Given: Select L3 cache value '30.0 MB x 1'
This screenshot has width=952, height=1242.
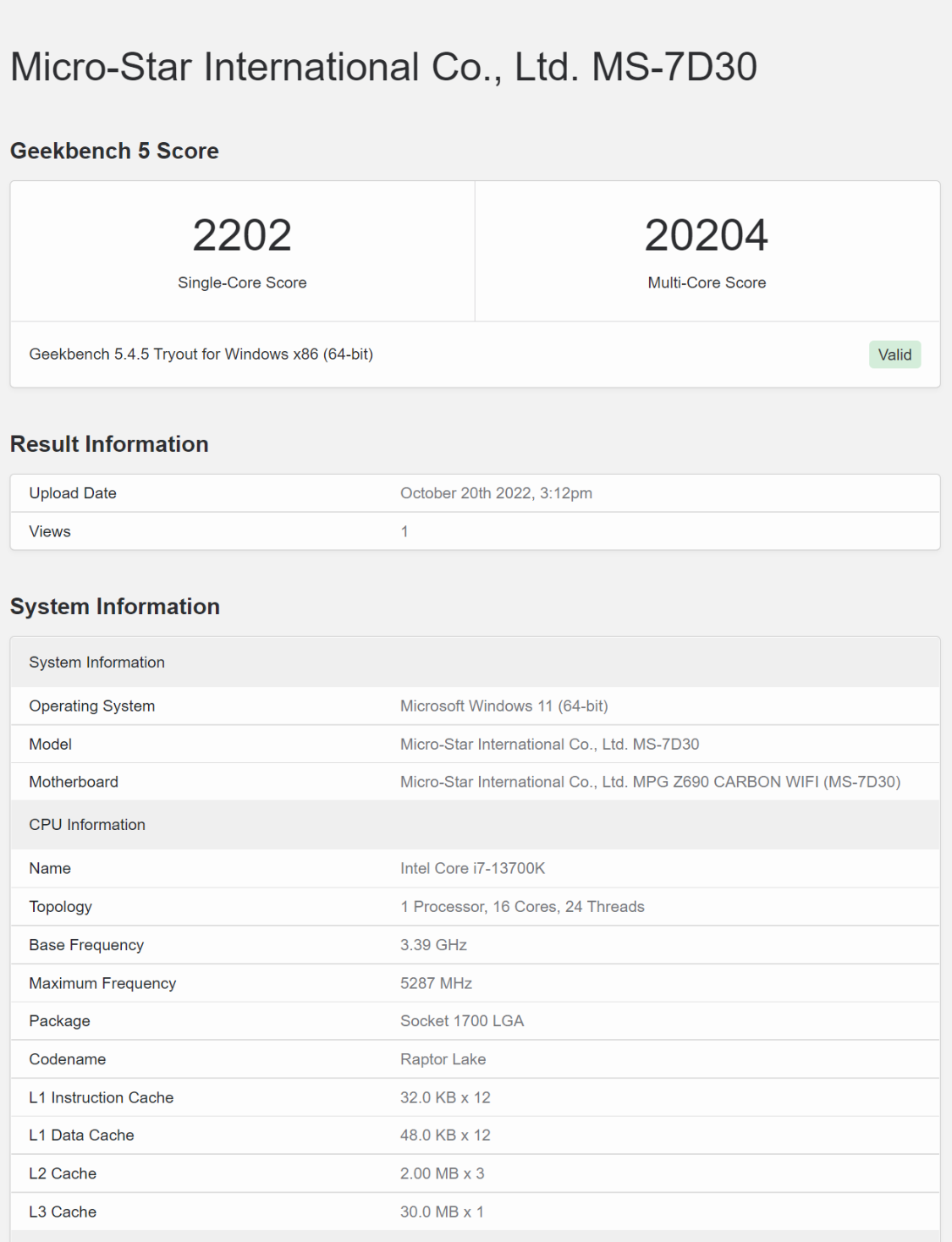Looking at the screenshot, I should 442,1212.
